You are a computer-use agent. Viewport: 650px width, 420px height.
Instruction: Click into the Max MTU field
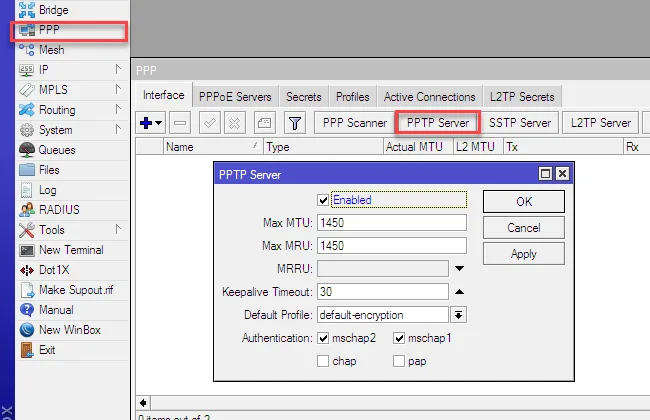click(x=391, y=222)
